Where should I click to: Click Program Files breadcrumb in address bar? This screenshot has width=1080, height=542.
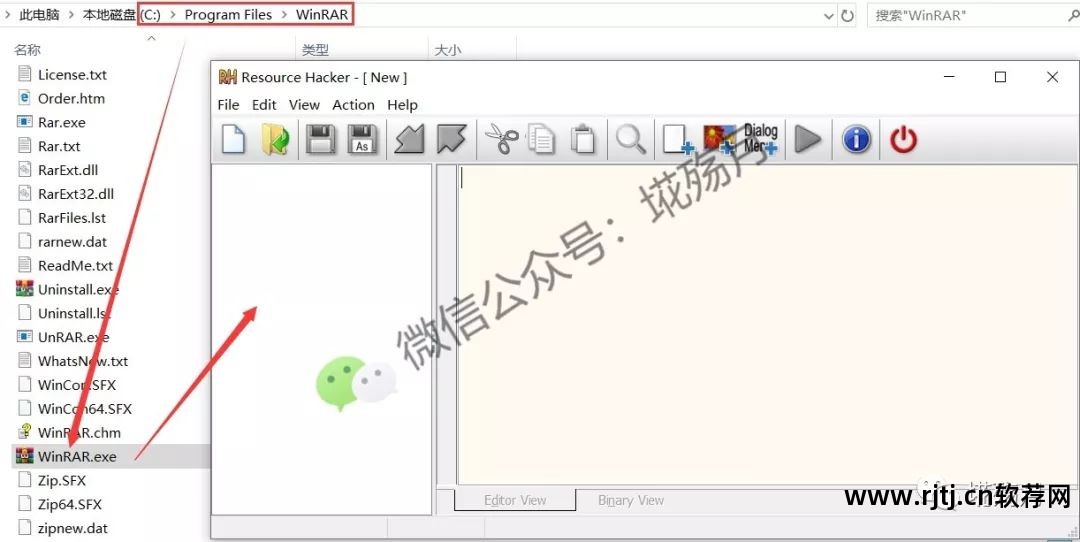click(x=228, y=14)
